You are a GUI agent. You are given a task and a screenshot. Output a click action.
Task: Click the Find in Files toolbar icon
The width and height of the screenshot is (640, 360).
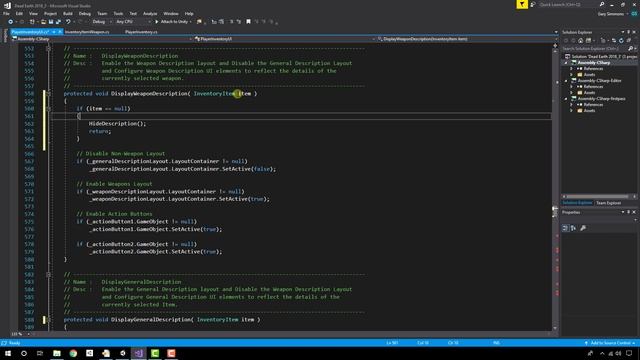[x=199, y=22]
